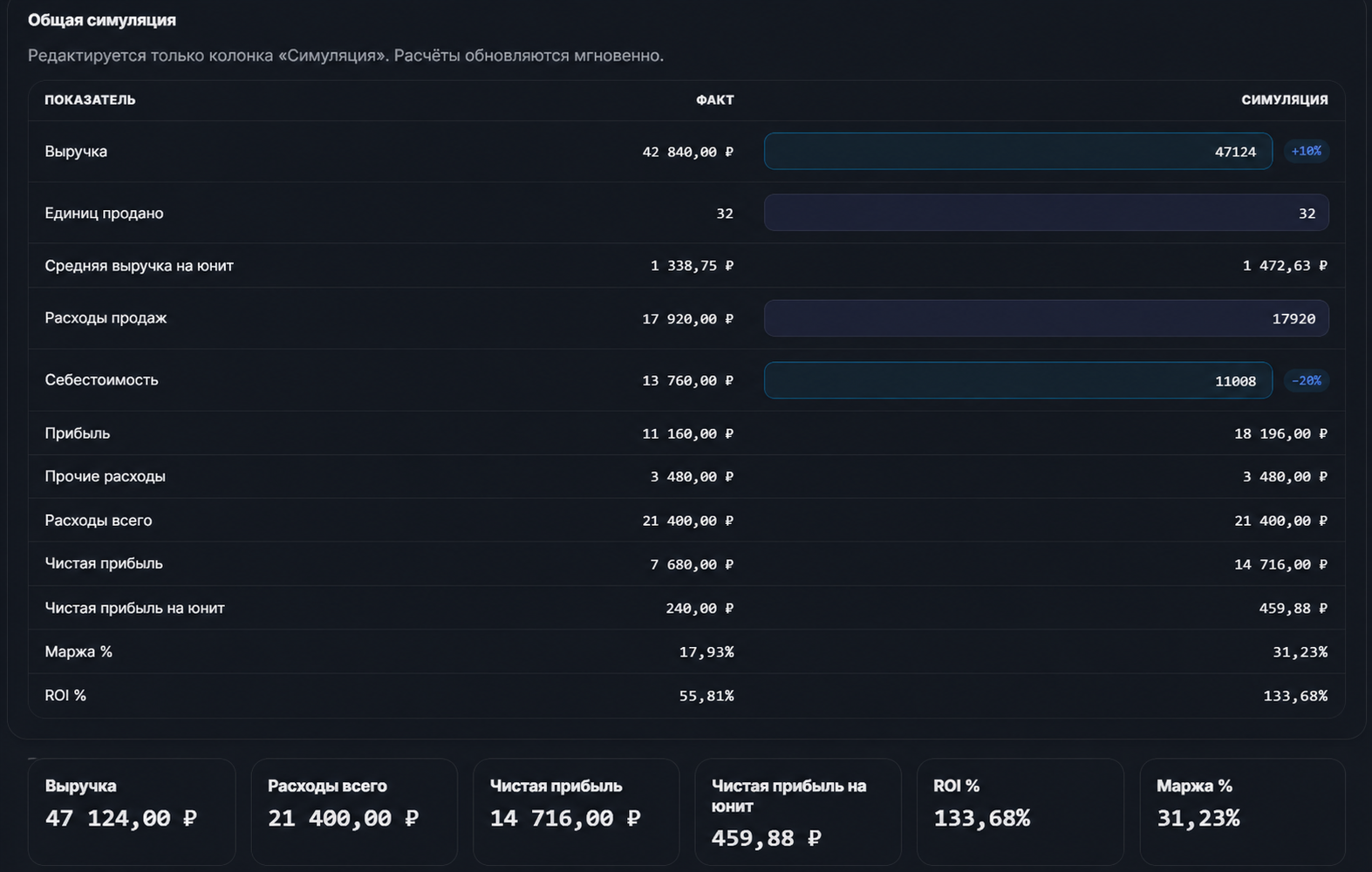Click fact ROI 55,81%
This screenshot has width=1372, height=872.
click(x=706, y=695)
